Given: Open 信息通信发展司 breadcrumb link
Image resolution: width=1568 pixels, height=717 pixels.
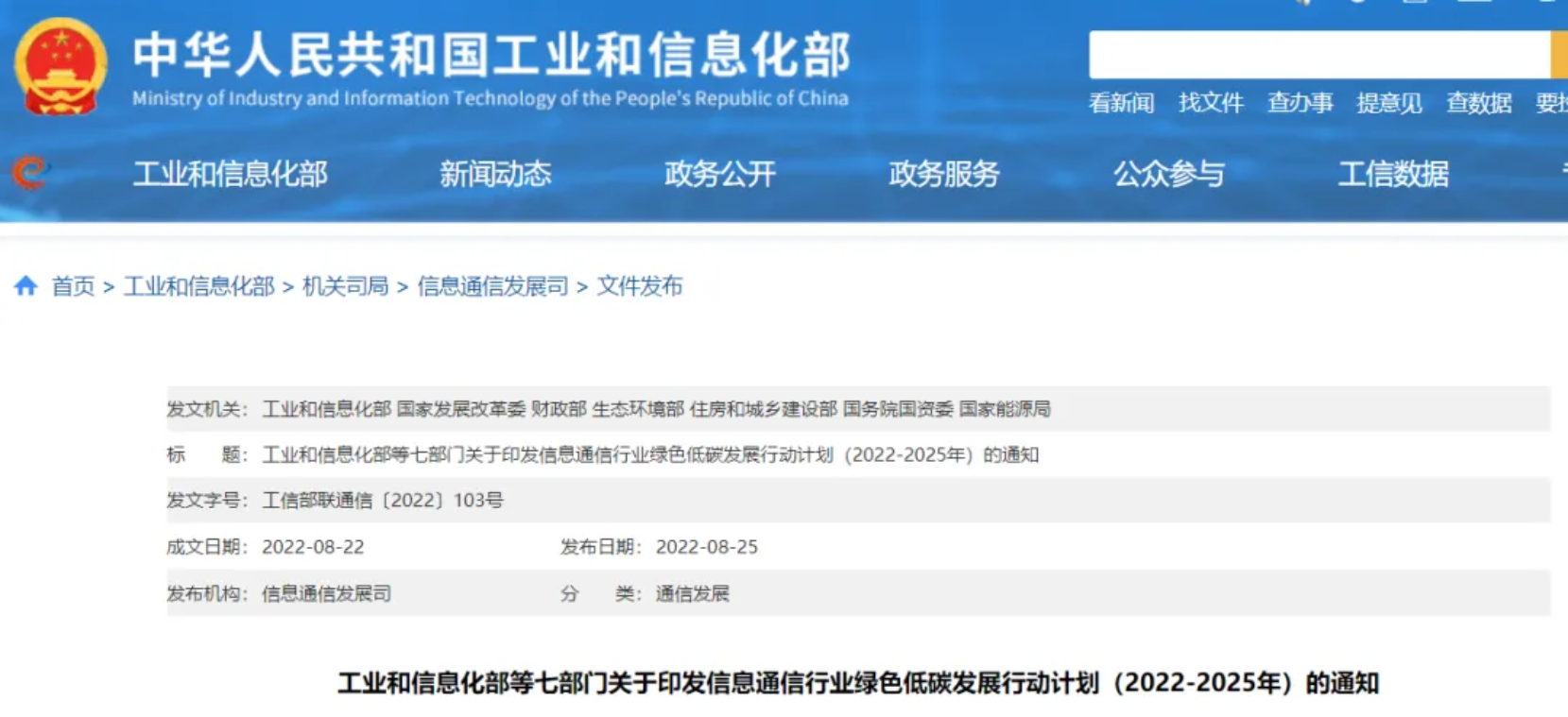Looking at the screenshot, I should pyautogui.click(x=492, y=286).
